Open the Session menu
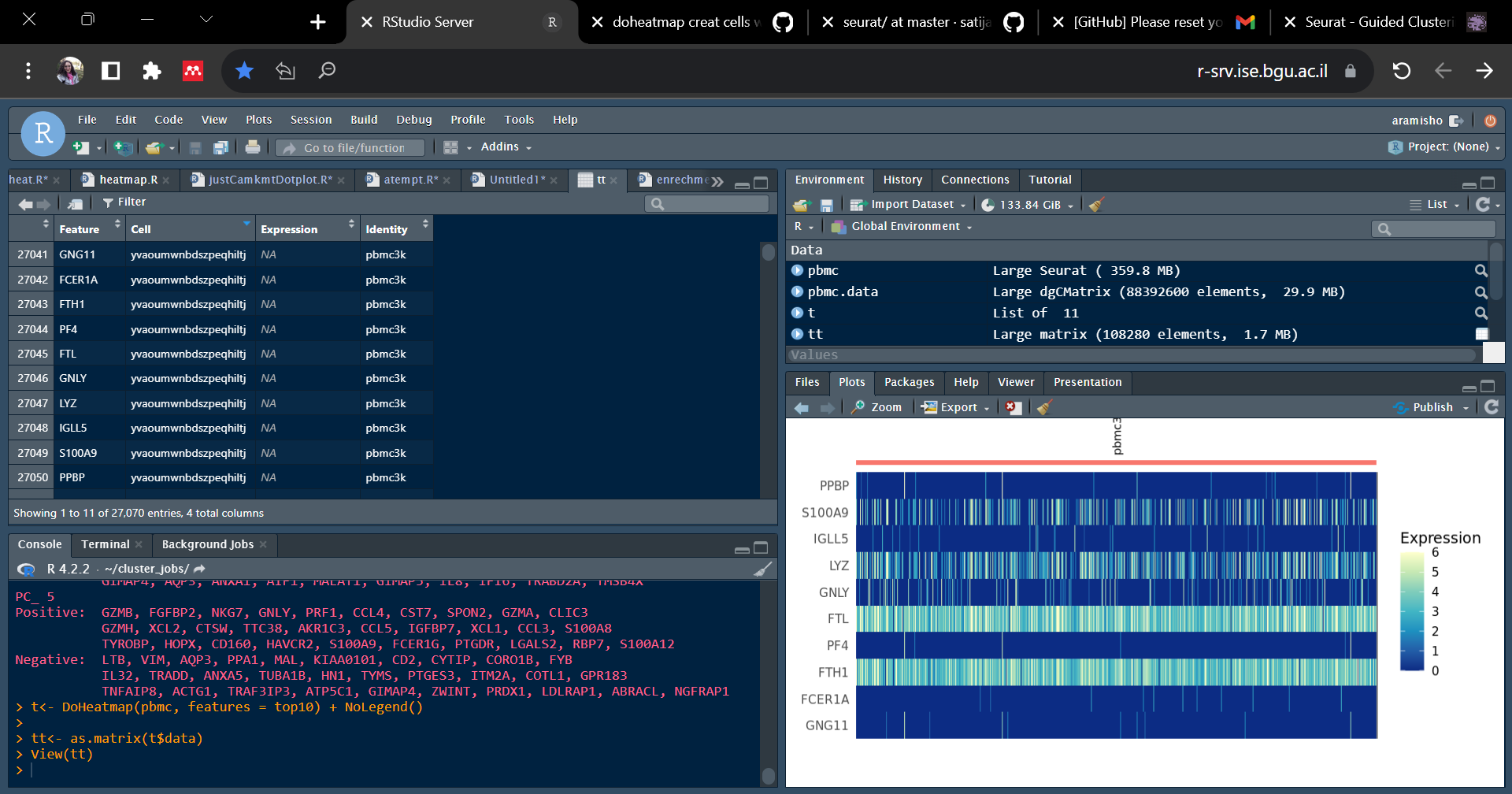The height and width of the screenshot is (794, 1512). click(310, 120)
